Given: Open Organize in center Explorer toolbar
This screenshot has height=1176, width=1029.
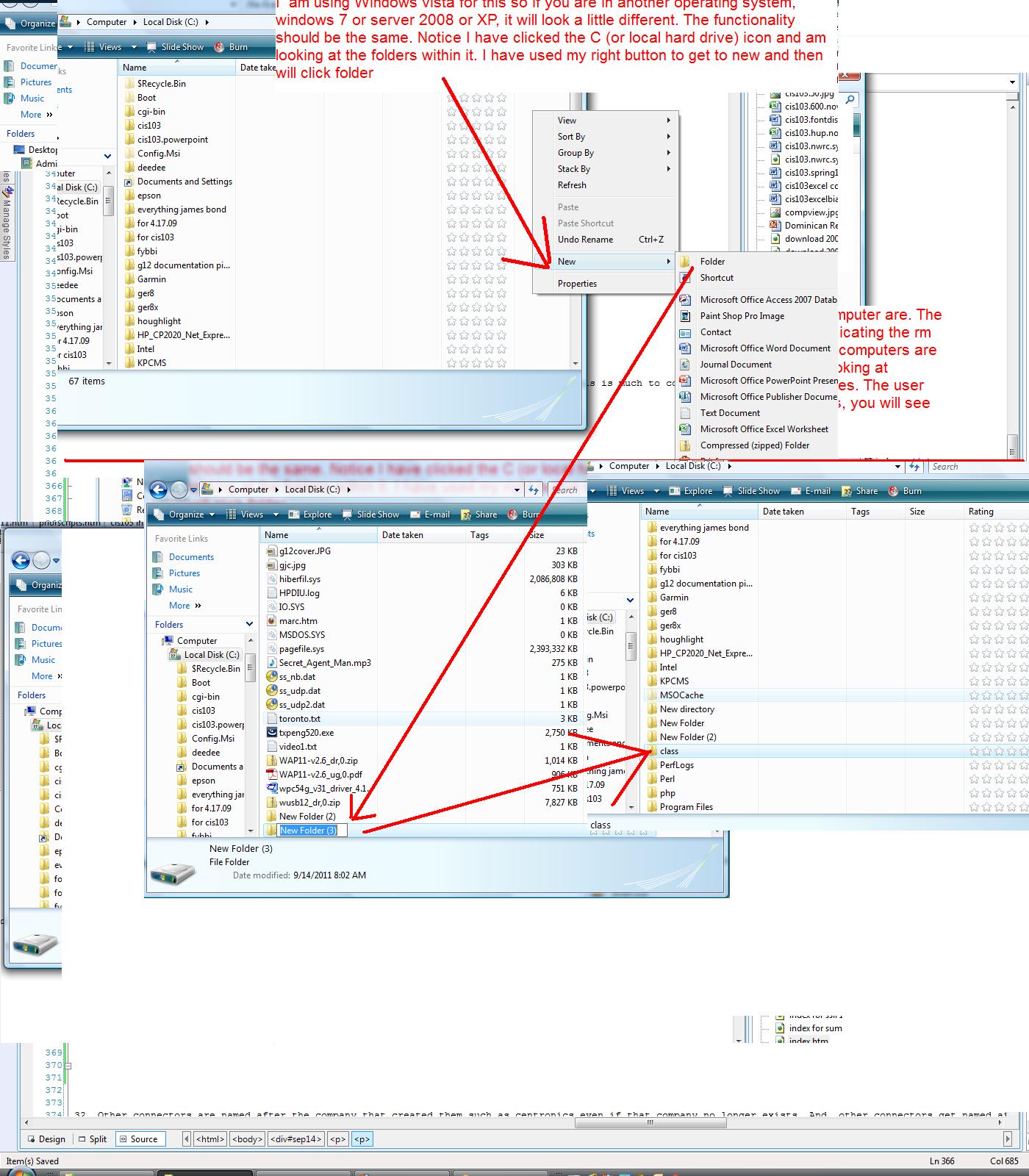Looking at the screenshot, I should [x=184, y=514].
